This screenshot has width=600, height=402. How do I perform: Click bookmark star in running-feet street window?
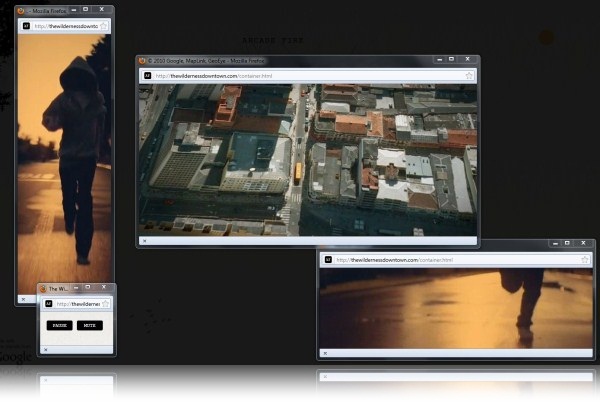586,260
